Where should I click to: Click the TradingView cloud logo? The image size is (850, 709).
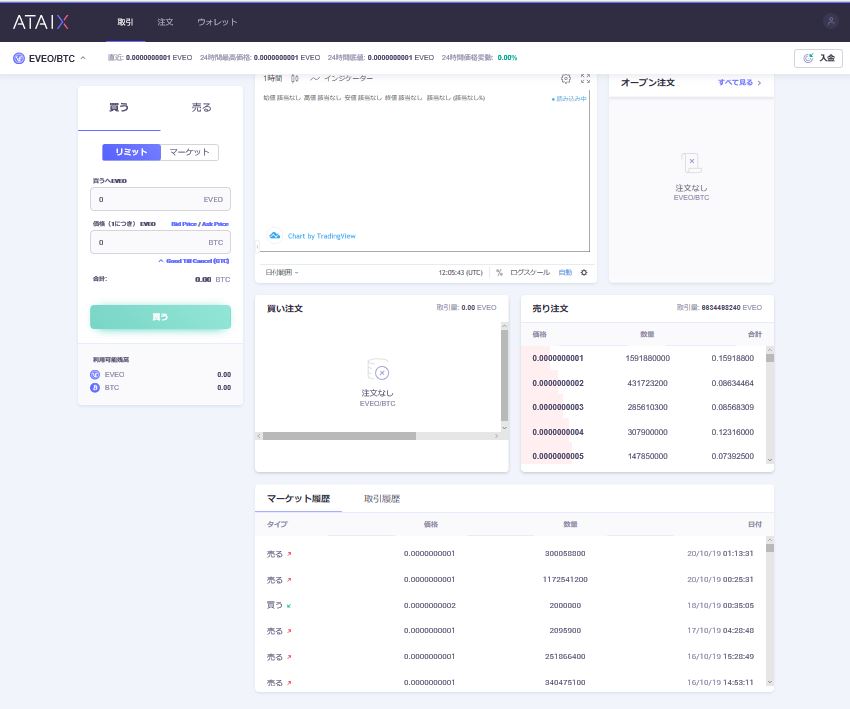pyautogui.click(x=275, y=236)
